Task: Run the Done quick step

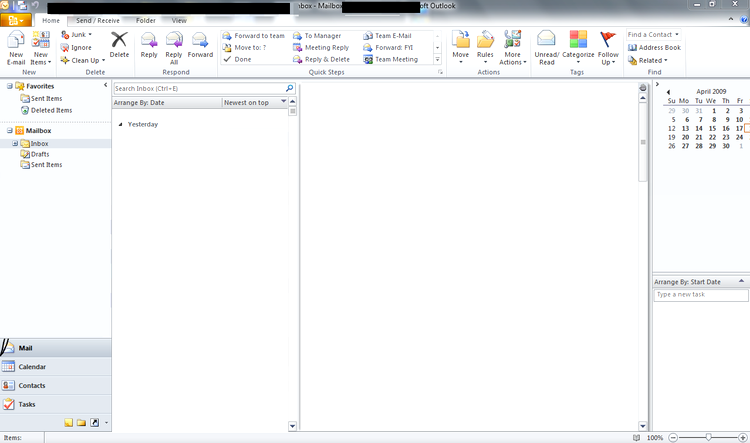Action: click(237, 59)
